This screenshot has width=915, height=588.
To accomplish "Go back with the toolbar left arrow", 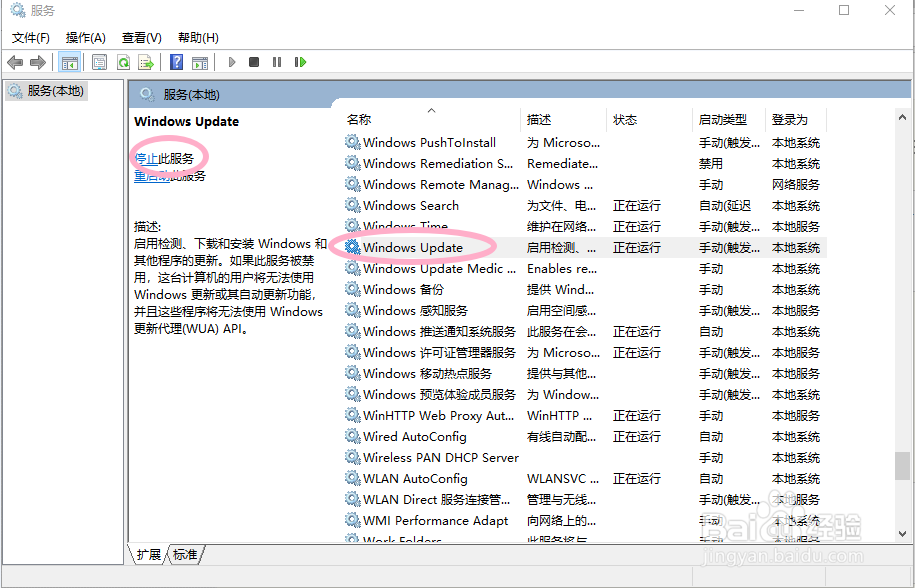I will point(15,62).
